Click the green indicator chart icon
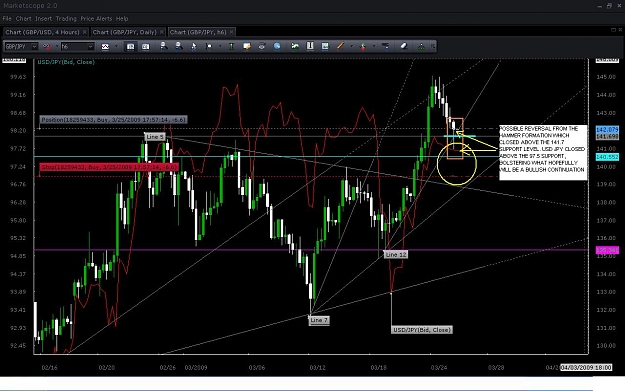 pyautogui.click(x=295, y=46)
